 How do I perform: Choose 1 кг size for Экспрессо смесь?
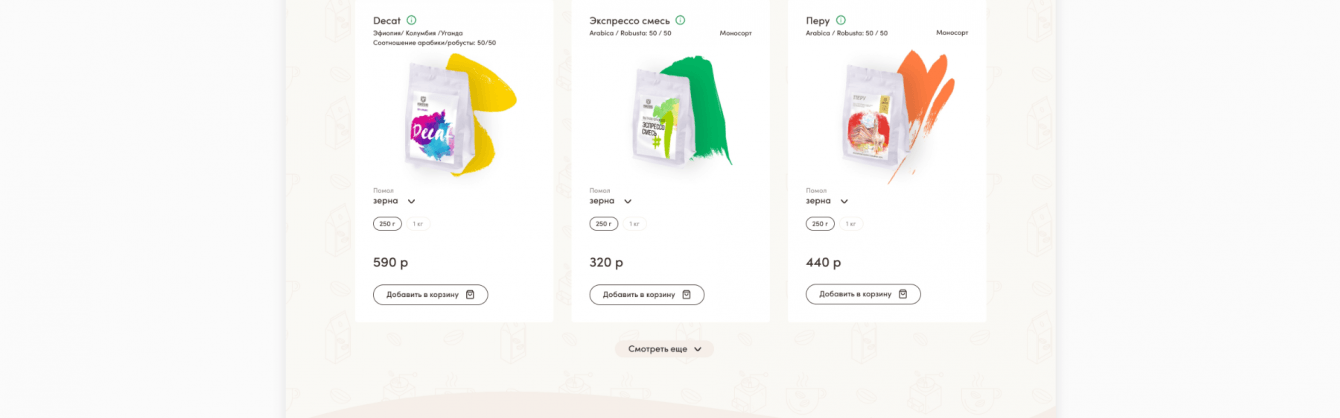pos(634,224)
